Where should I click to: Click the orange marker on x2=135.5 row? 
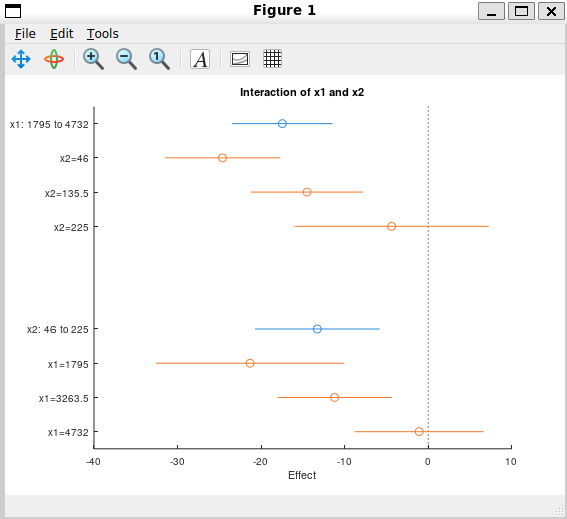point(307,192)
